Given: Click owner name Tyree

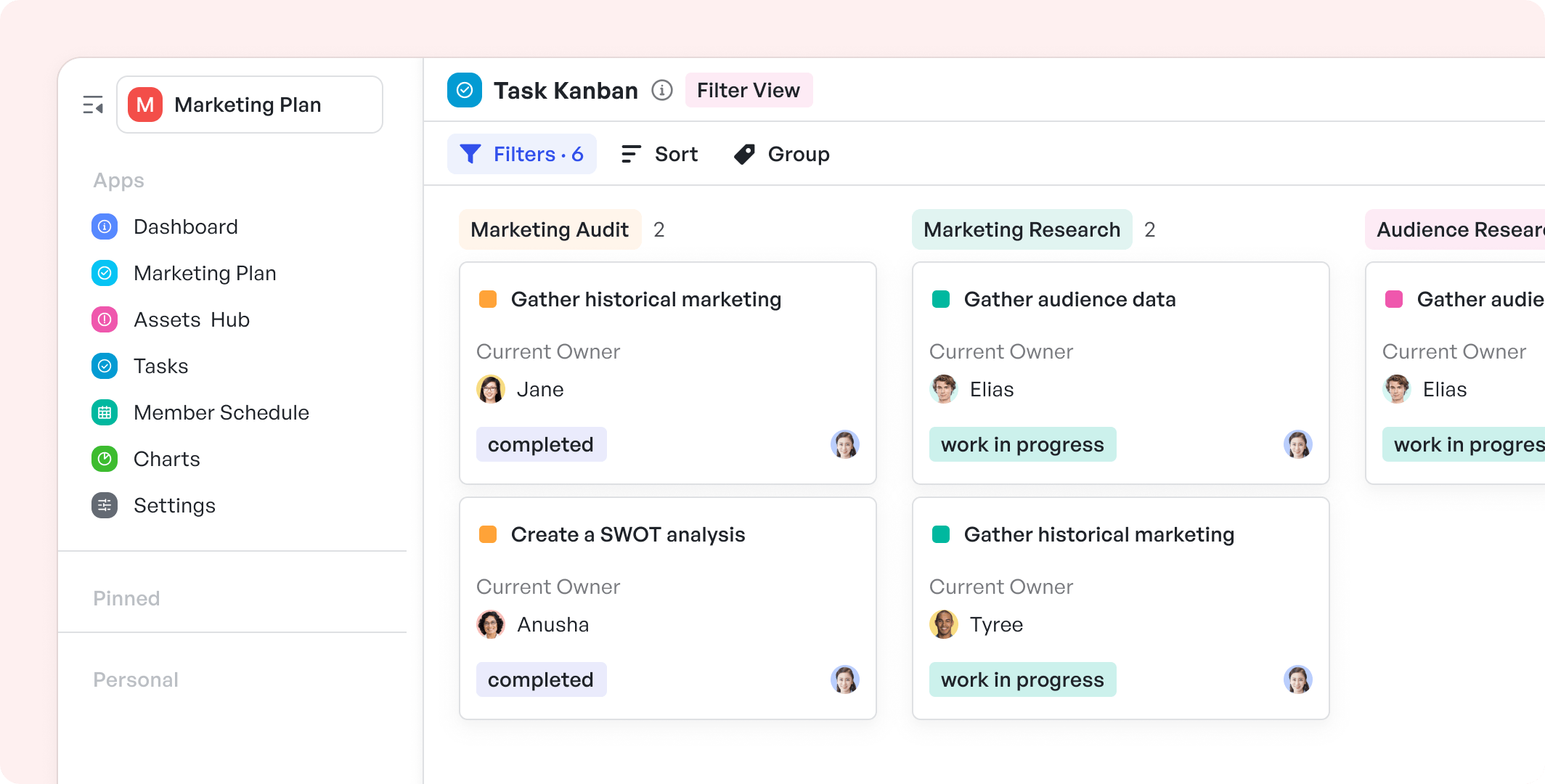Looking at the screenshot, I should click(x=997, y=624).
